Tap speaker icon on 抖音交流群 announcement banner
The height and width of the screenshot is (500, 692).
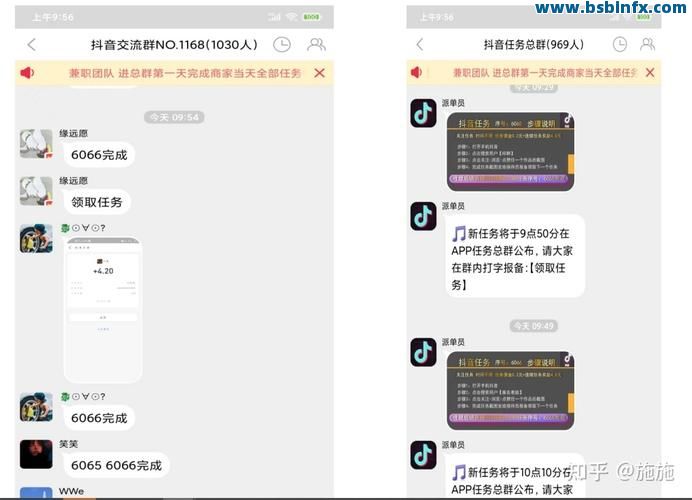click(x=27, y=73)
